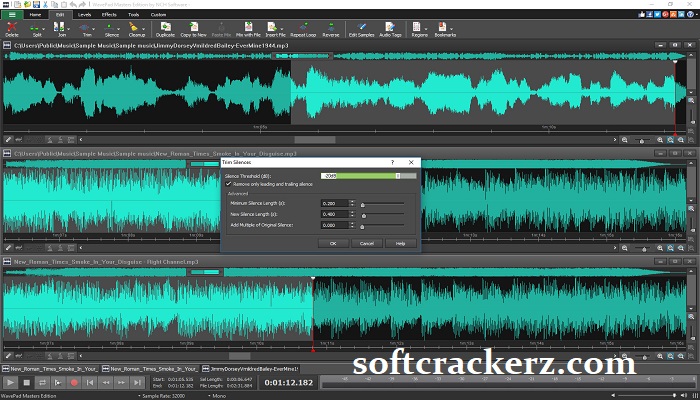700x400 pixels.
Task: Switch to the Tools ribbon tab
Action: click(133, 15)
